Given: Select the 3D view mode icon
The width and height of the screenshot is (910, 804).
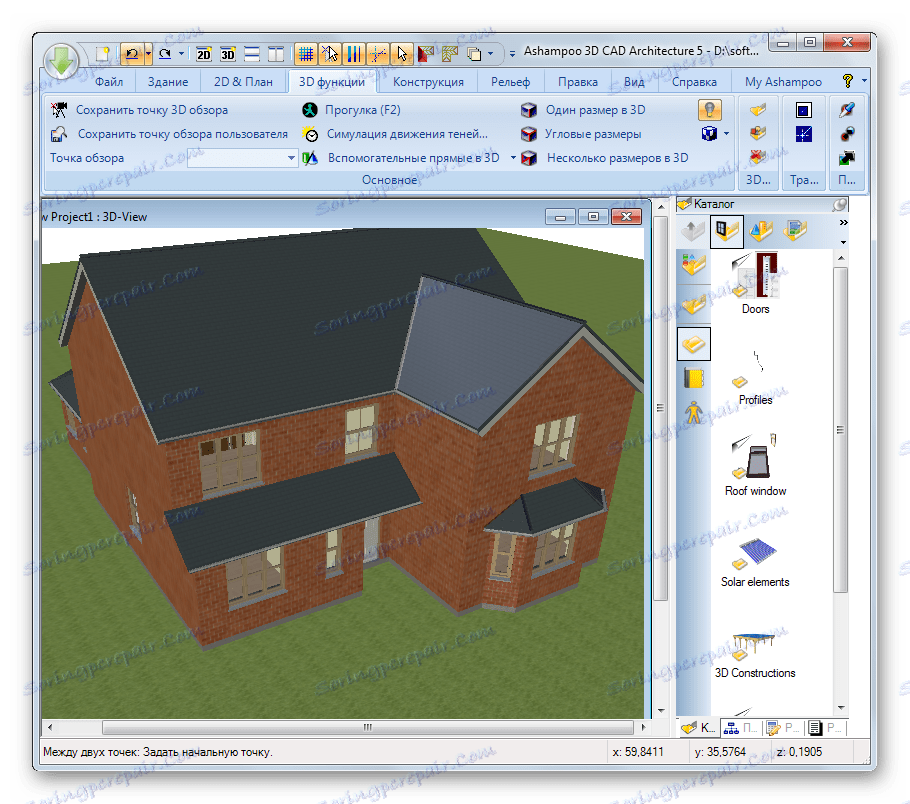Looking at the screenshot, I should (226, 55).
